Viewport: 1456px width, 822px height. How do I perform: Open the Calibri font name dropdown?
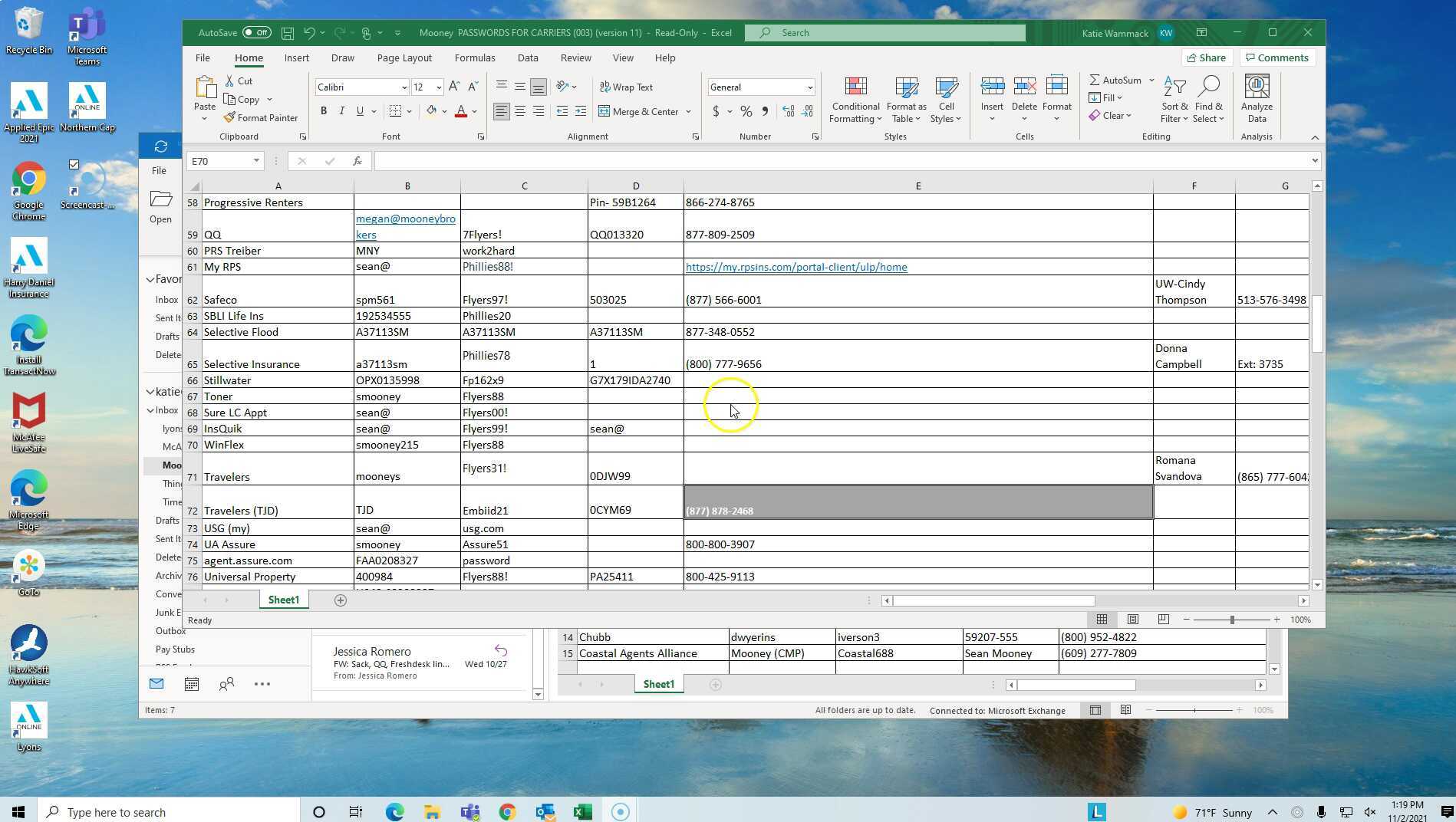(404, 87)
